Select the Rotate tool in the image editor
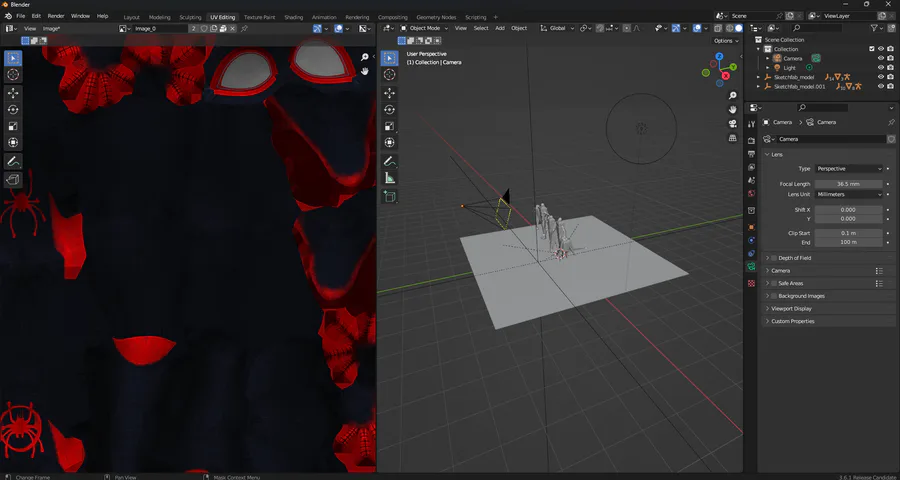This screenshot has width=900, height=480. [x=13, y=110]
